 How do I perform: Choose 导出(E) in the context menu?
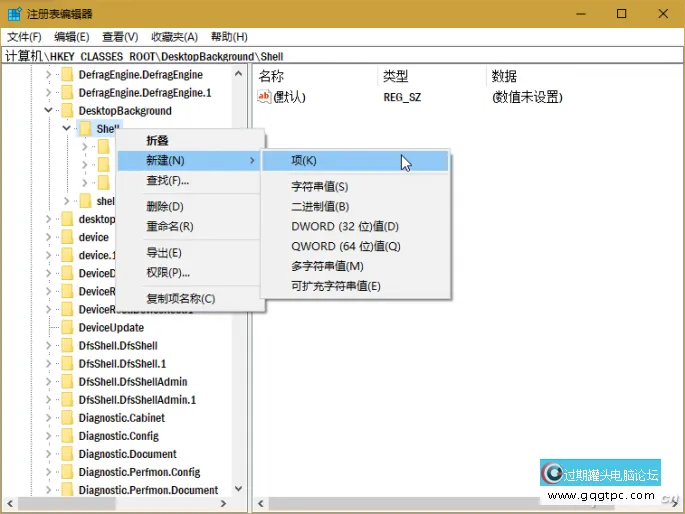coord(190,253)
